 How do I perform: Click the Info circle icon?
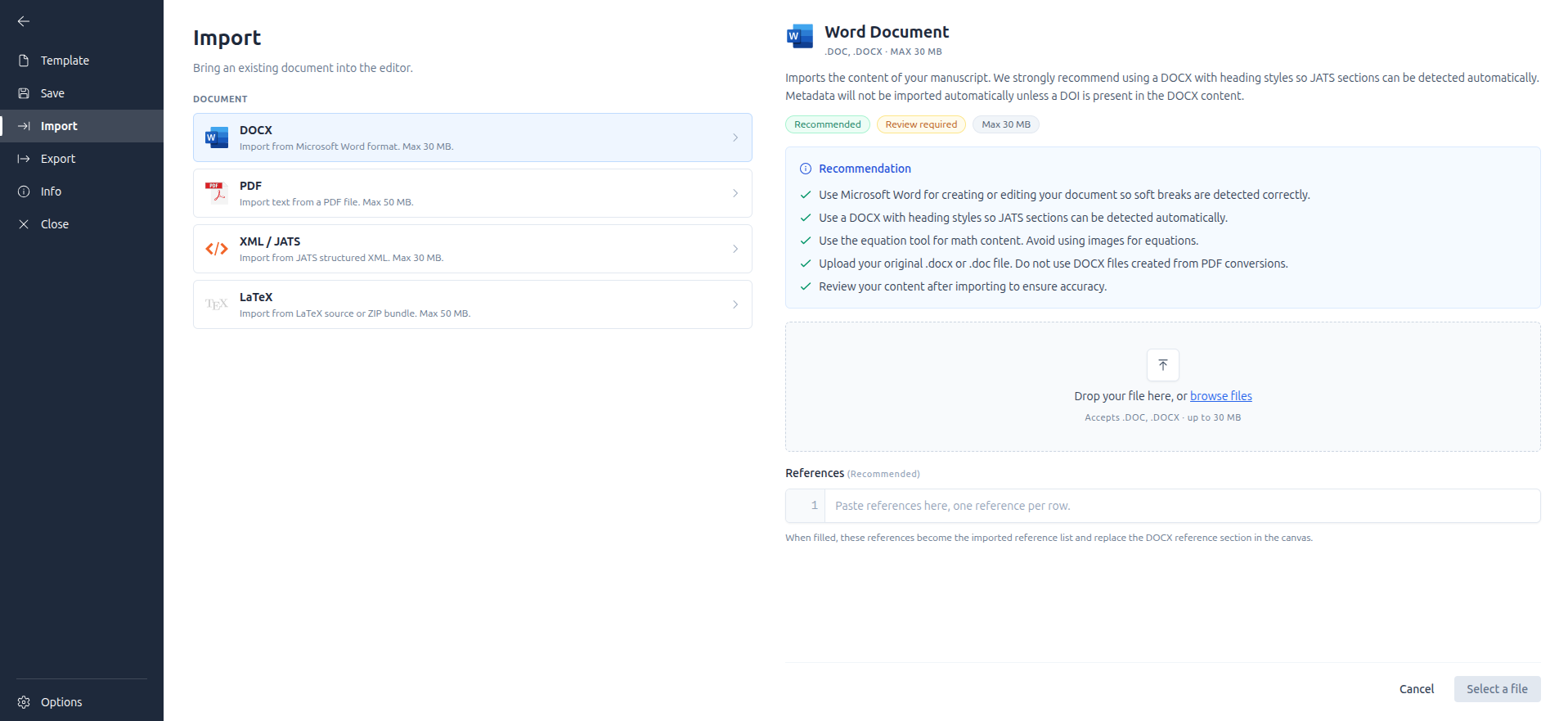tap(24, 192)
